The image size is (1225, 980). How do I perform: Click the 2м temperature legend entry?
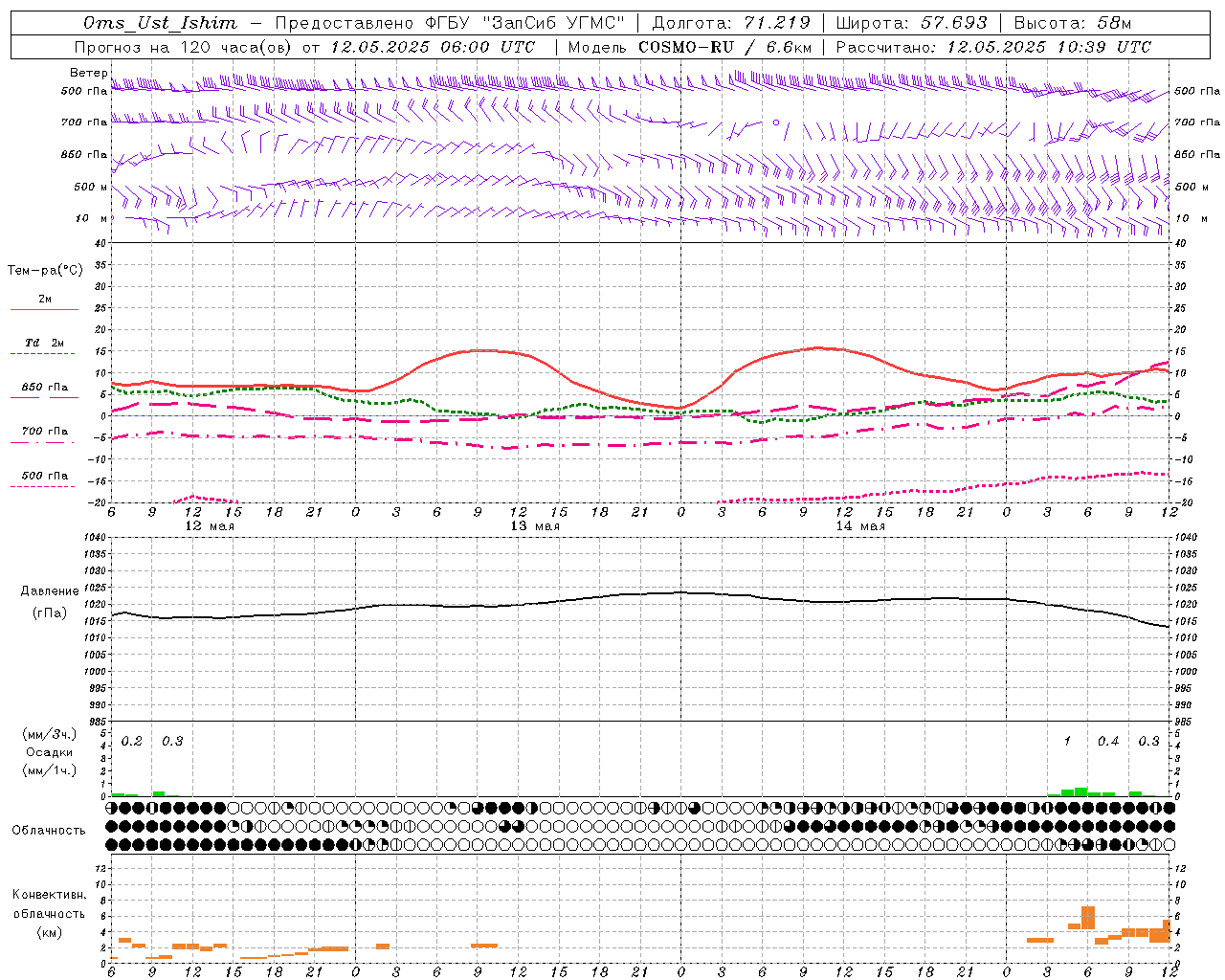45,300
